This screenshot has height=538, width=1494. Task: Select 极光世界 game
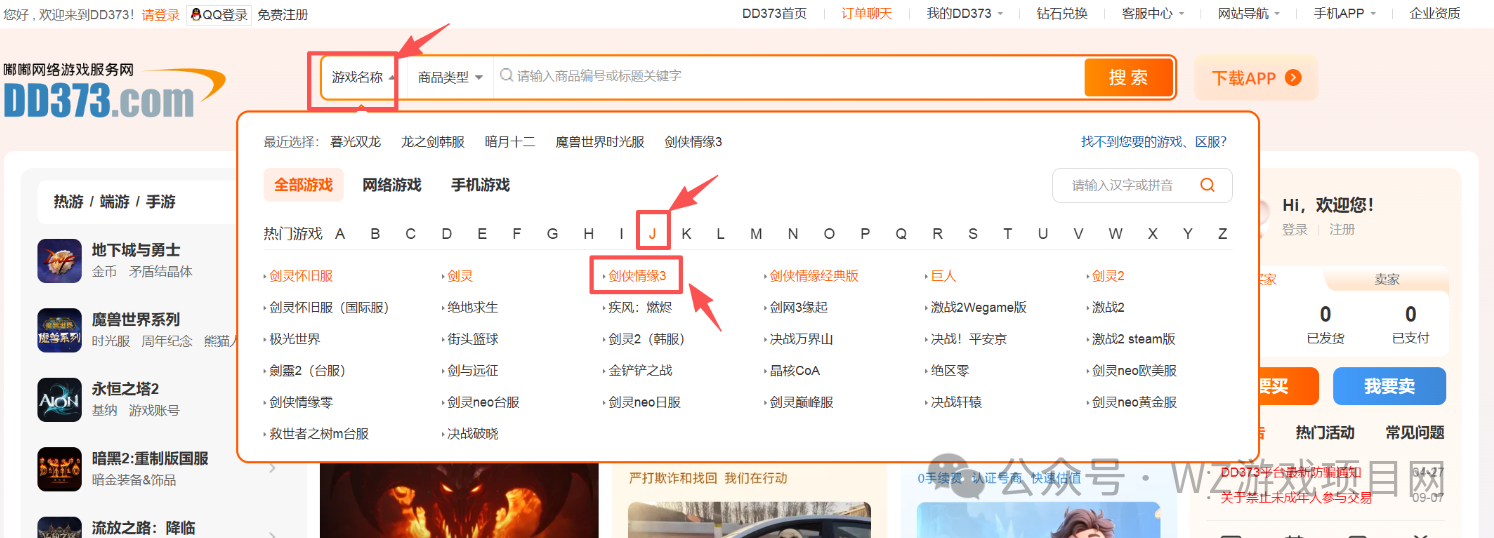point(293,339)
